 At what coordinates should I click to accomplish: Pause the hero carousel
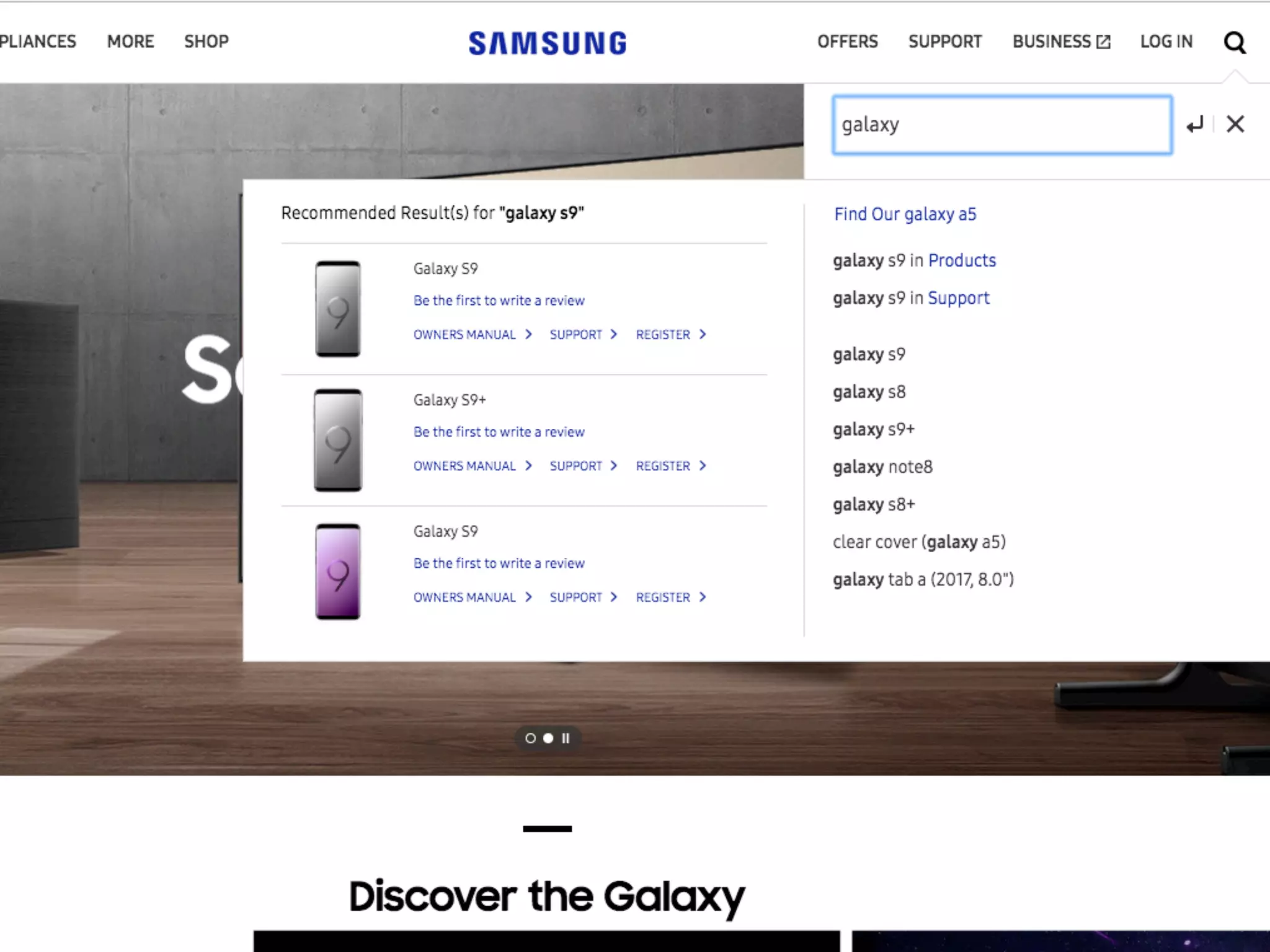click(566, 738)
